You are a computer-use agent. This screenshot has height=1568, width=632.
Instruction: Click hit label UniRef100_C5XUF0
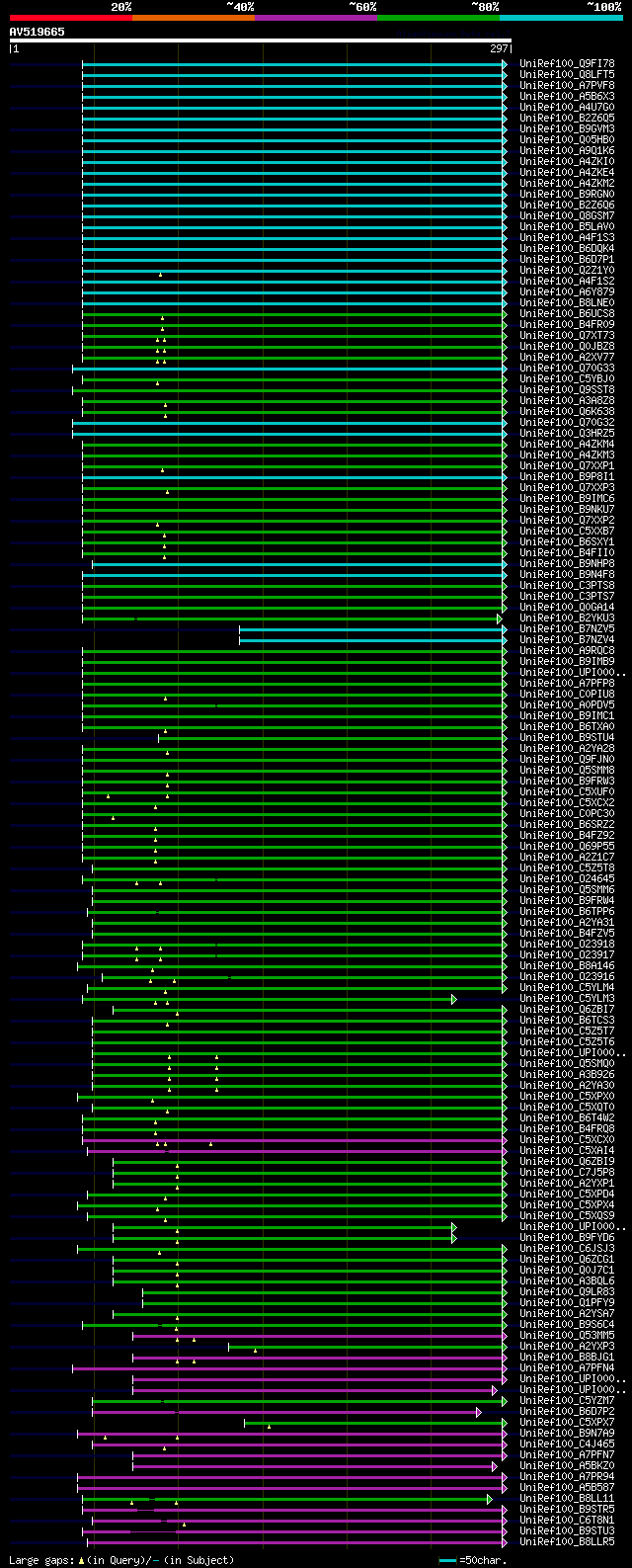click(x=567, y=791)
